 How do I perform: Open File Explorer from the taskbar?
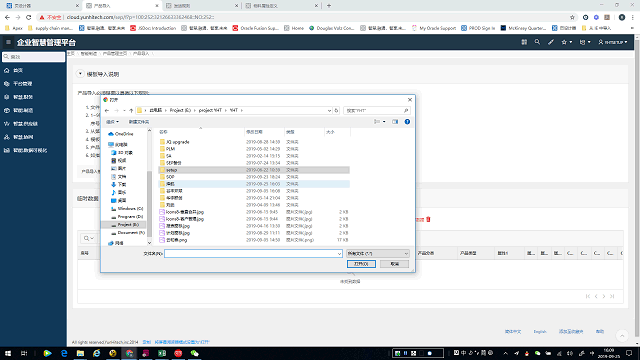[x=80, y=353]
